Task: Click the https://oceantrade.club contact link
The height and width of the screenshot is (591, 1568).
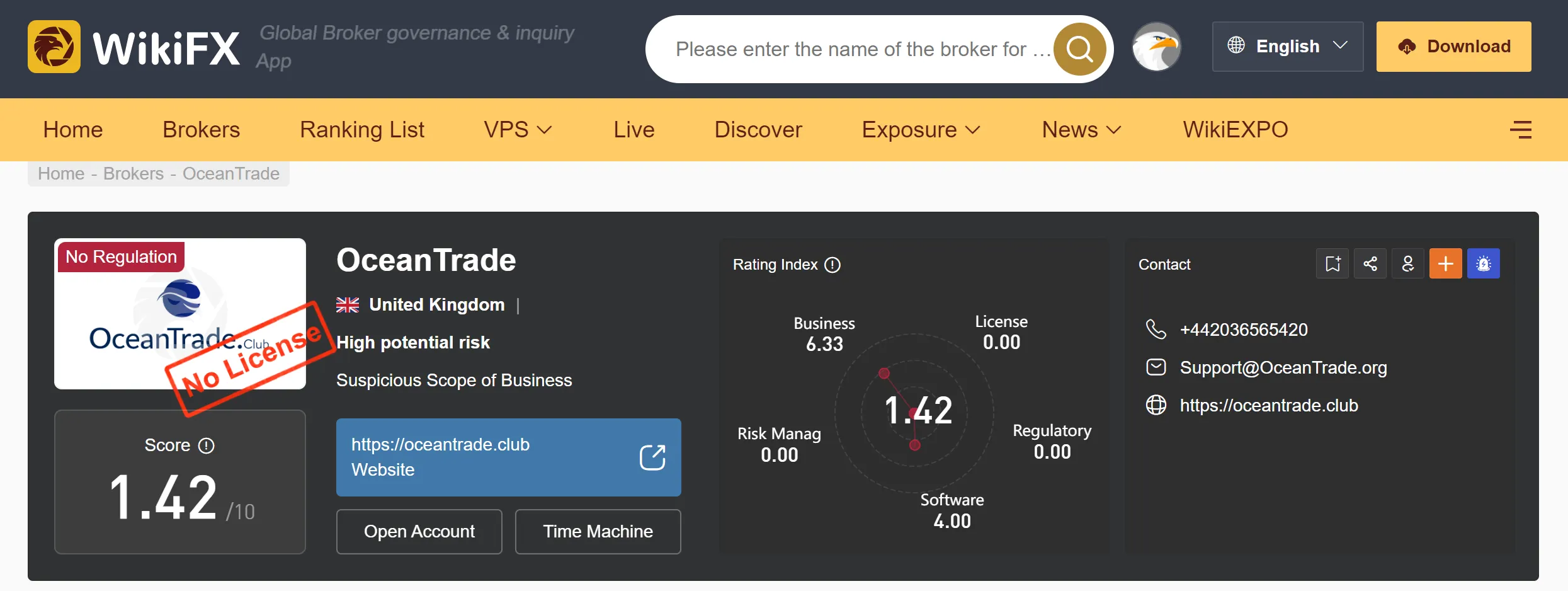Action: tap(1269, 405)
